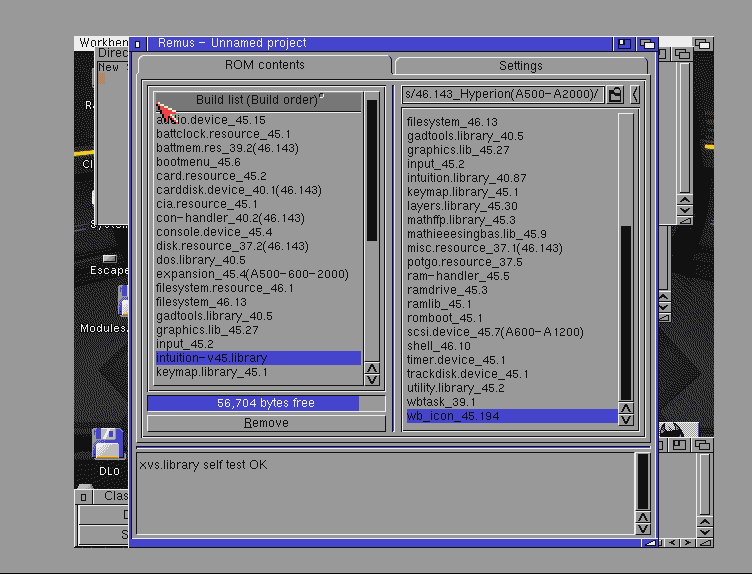Select scsi.device_45.7(A600-A1200) in file list
752x574 pixels.
pos(494,332)
